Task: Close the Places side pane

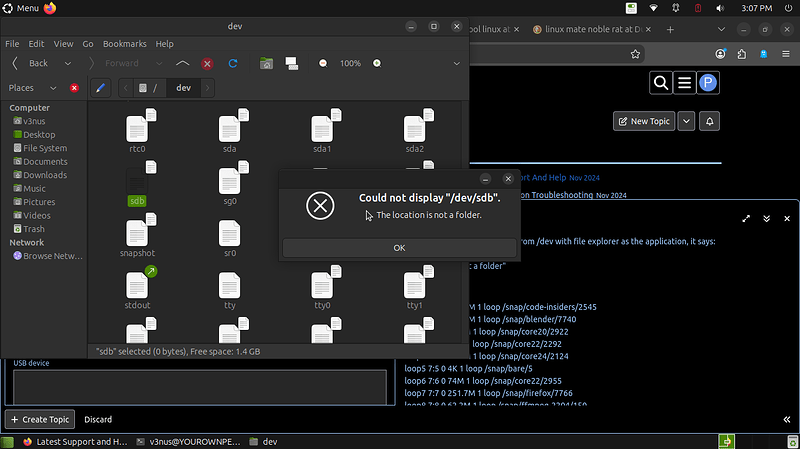Action: (74, 88)
